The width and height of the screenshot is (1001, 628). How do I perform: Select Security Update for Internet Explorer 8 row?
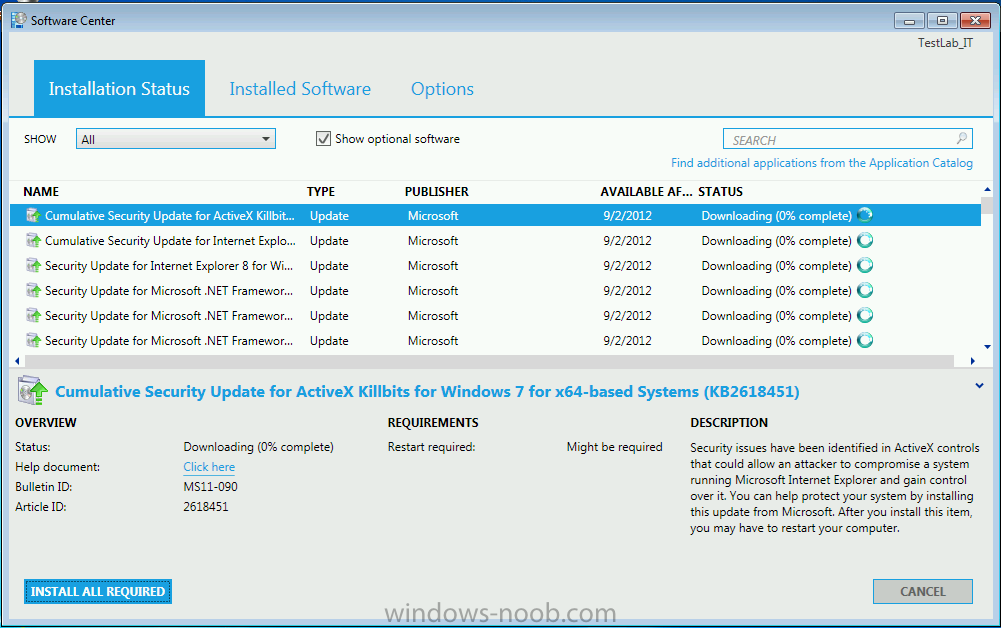(495, 265)
